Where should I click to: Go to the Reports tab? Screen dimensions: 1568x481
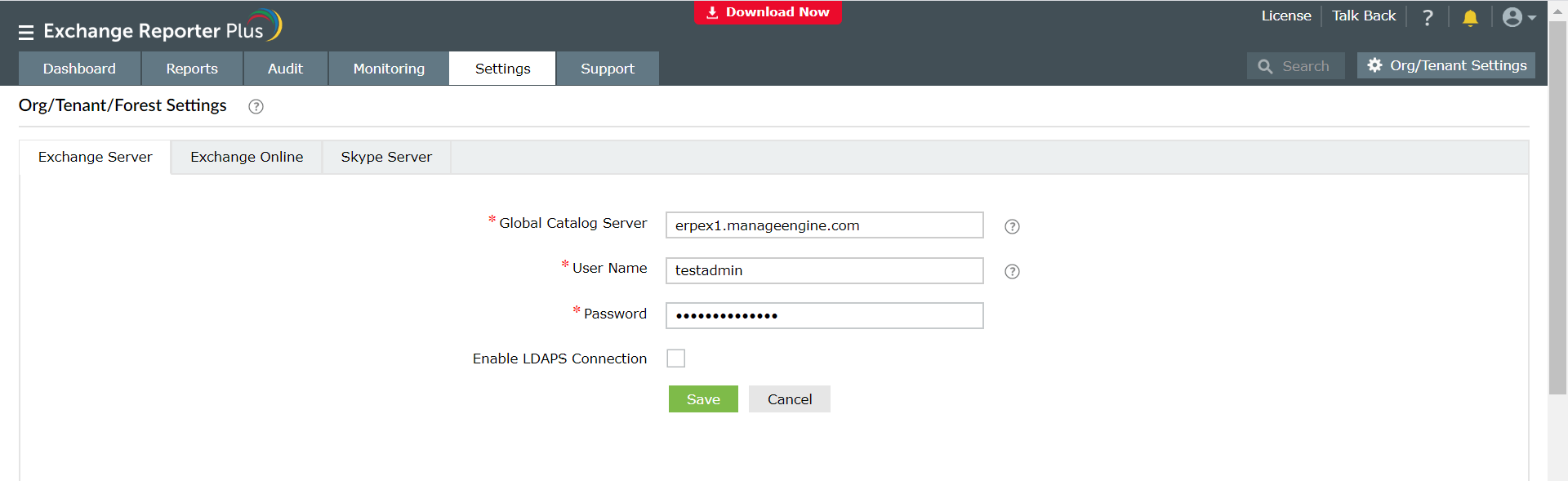[x=192, y=69]
